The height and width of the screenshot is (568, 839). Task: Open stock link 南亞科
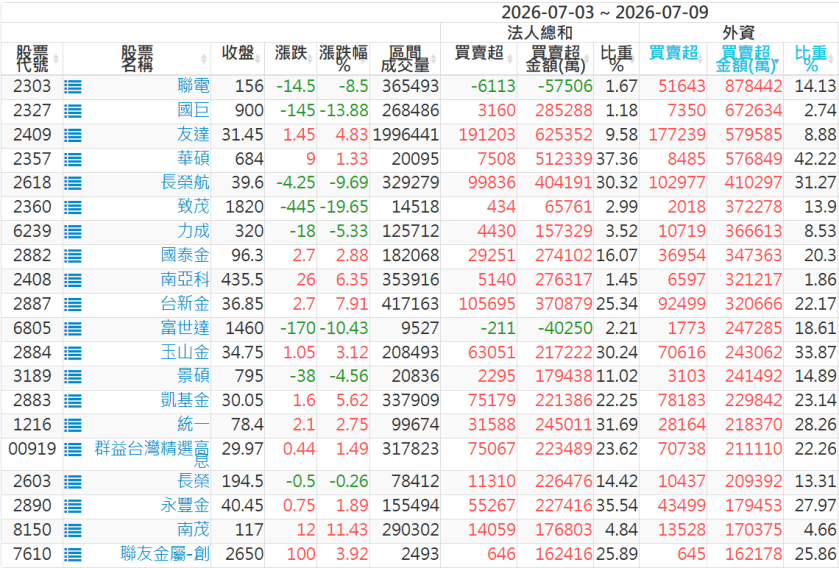coord(185,280)
